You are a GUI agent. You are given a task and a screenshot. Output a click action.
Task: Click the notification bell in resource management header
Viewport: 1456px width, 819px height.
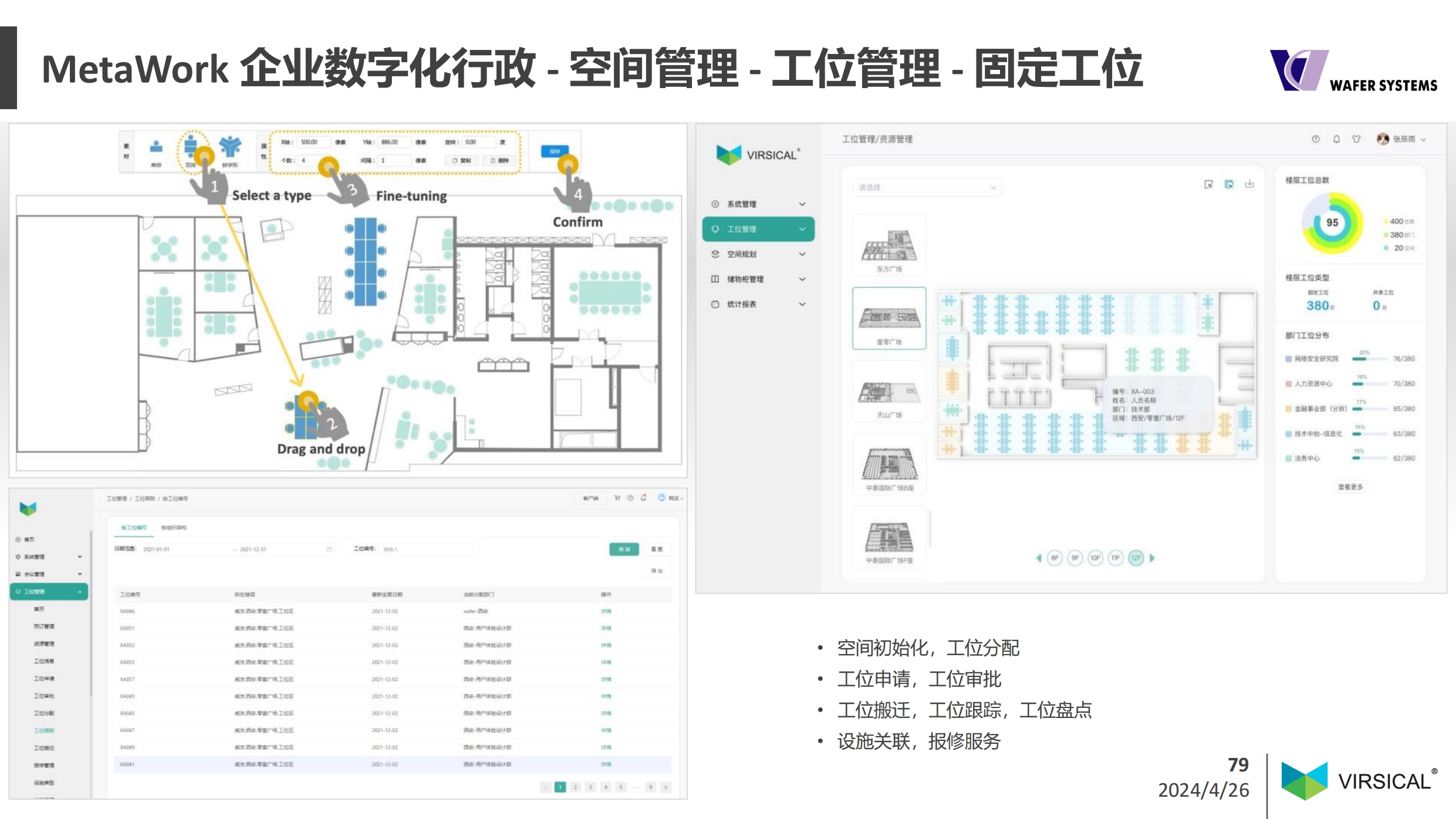(x=1336, y=139)
